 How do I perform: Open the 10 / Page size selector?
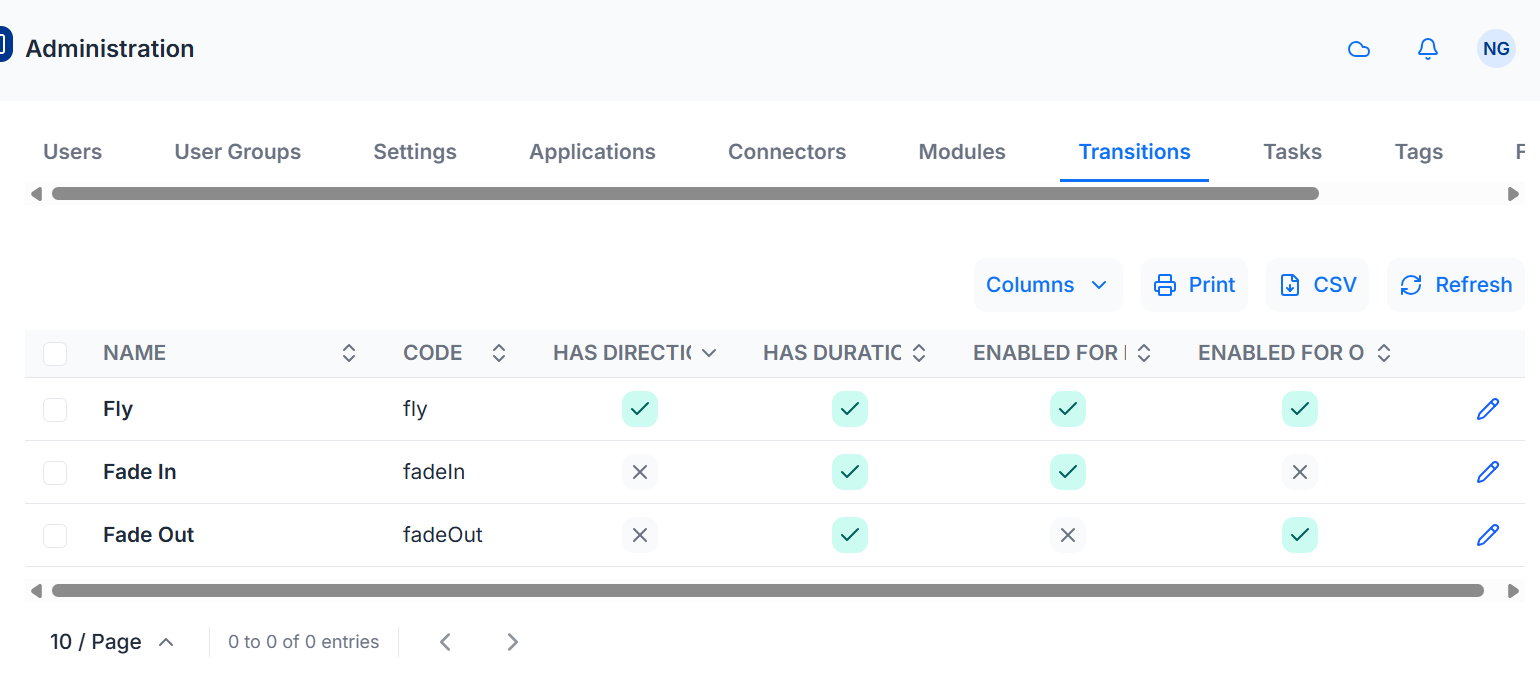click(112, 642)
